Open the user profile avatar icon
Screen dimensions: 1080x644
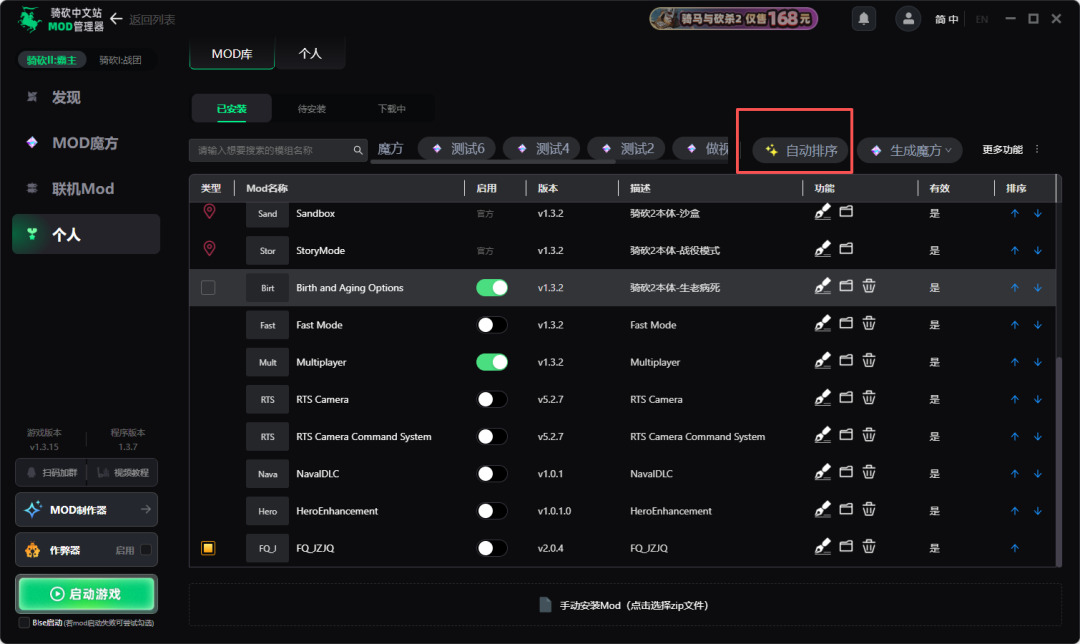pyautogui.click(x=908, y=19)
